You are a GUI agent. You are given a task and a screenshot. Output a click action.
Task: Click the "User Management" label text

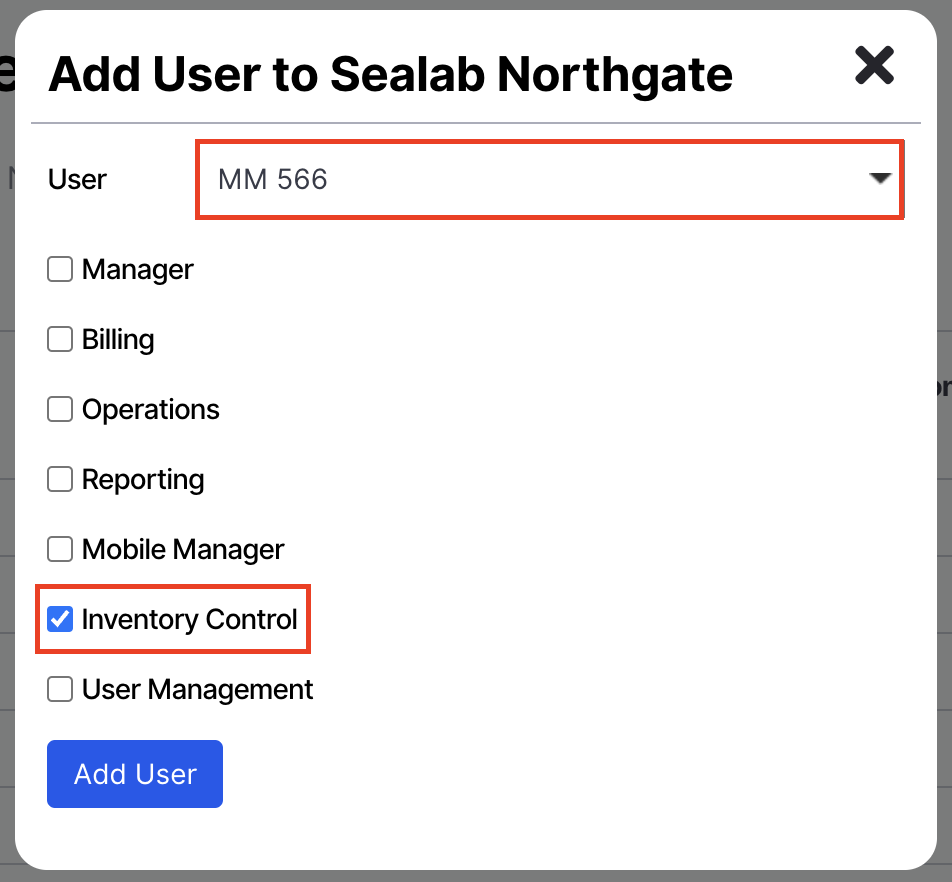pyautogui.click(x=198, y=689)
